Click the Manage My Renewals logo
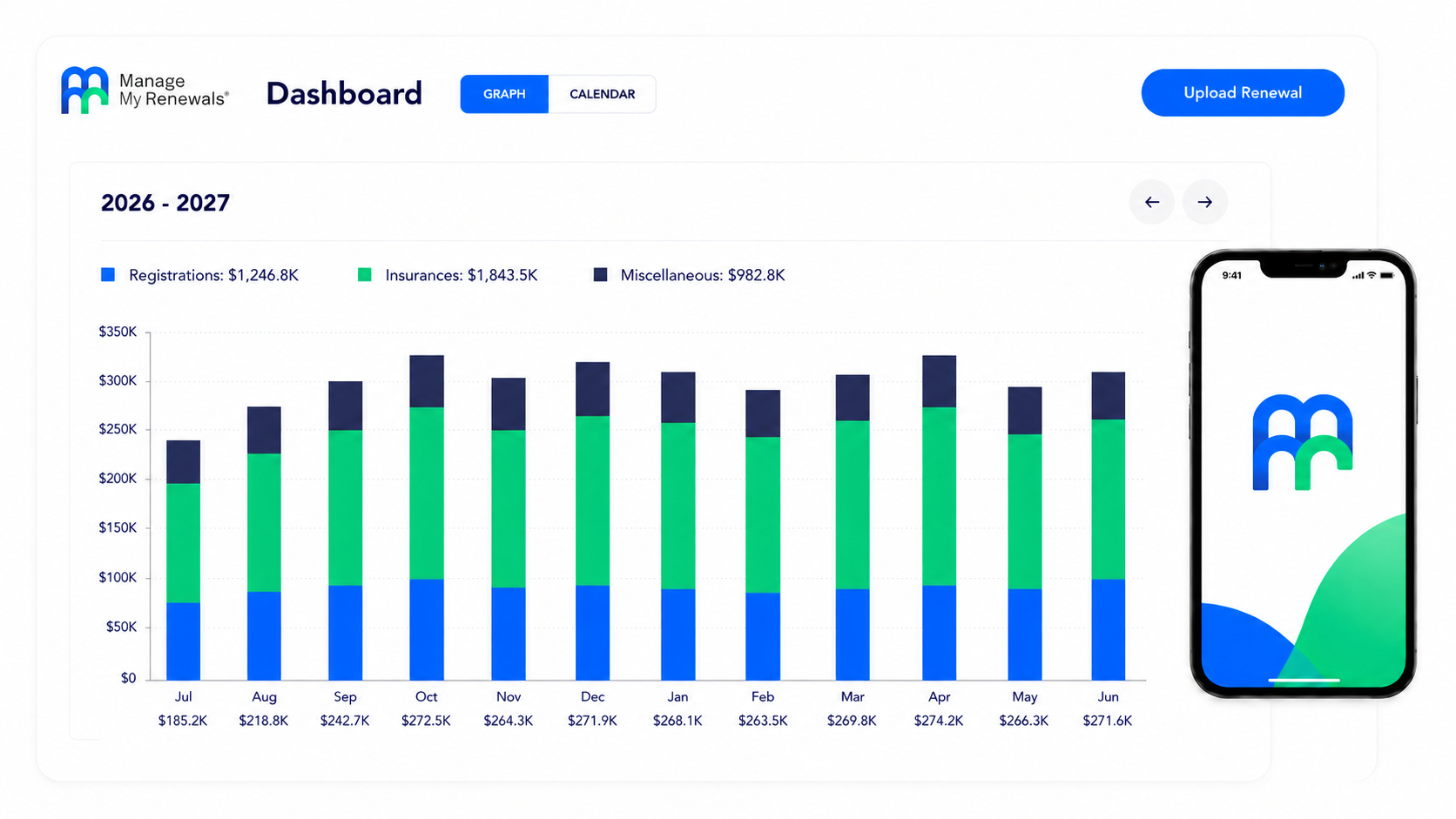The height and width of the screenshot is (819, 1456). click(x=145, y=91)
